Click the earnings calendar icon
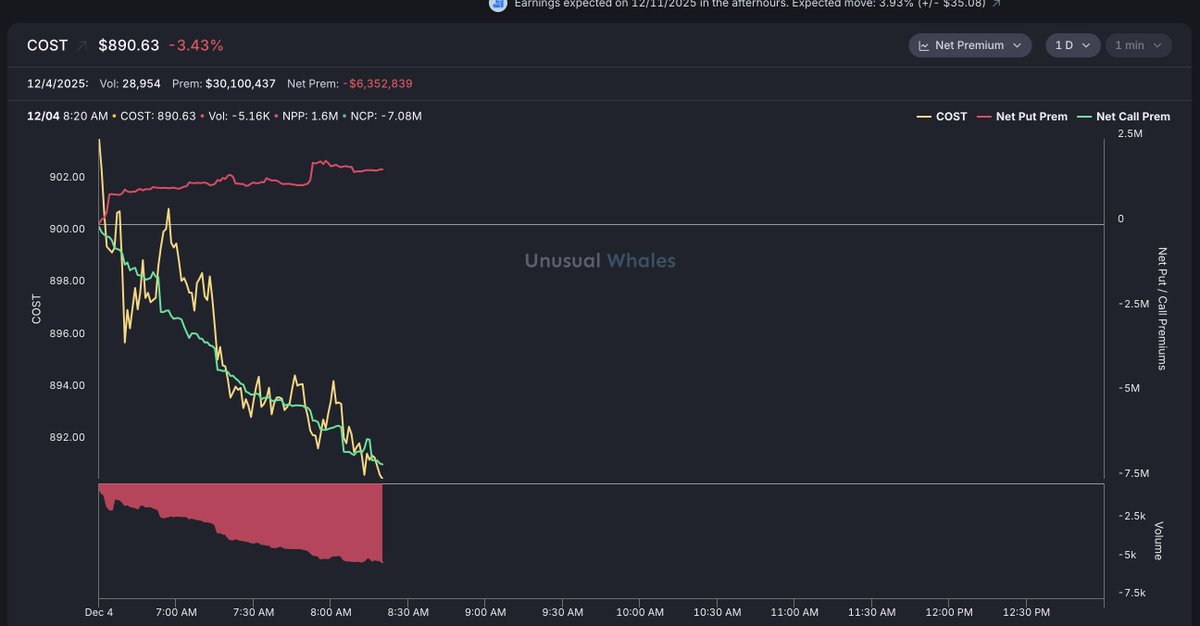1200x626 pixels. point(497,4)
